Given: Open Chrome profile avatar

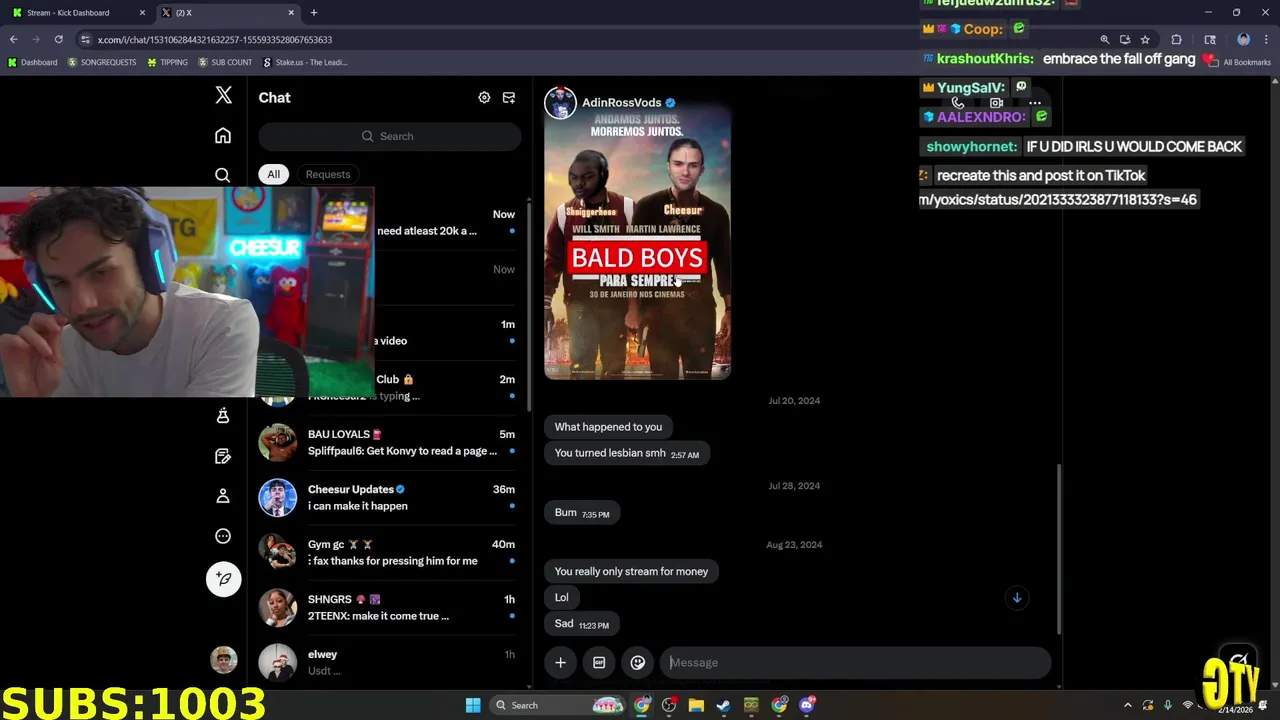Looking at the screenshot, I should pos(1243,39).
